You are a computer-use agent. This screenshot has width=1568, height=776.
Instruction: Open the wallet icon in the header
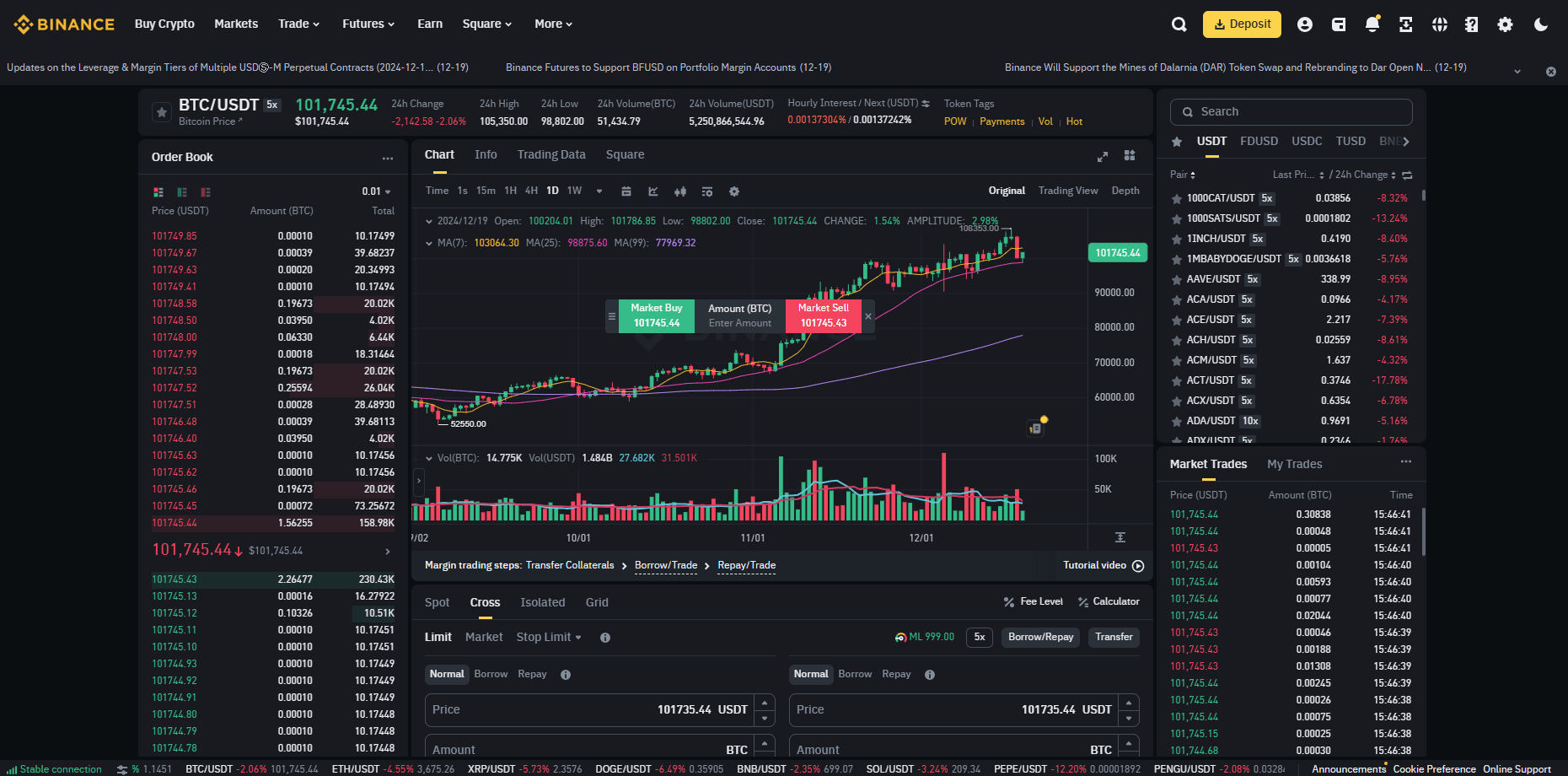(1339, 24)
